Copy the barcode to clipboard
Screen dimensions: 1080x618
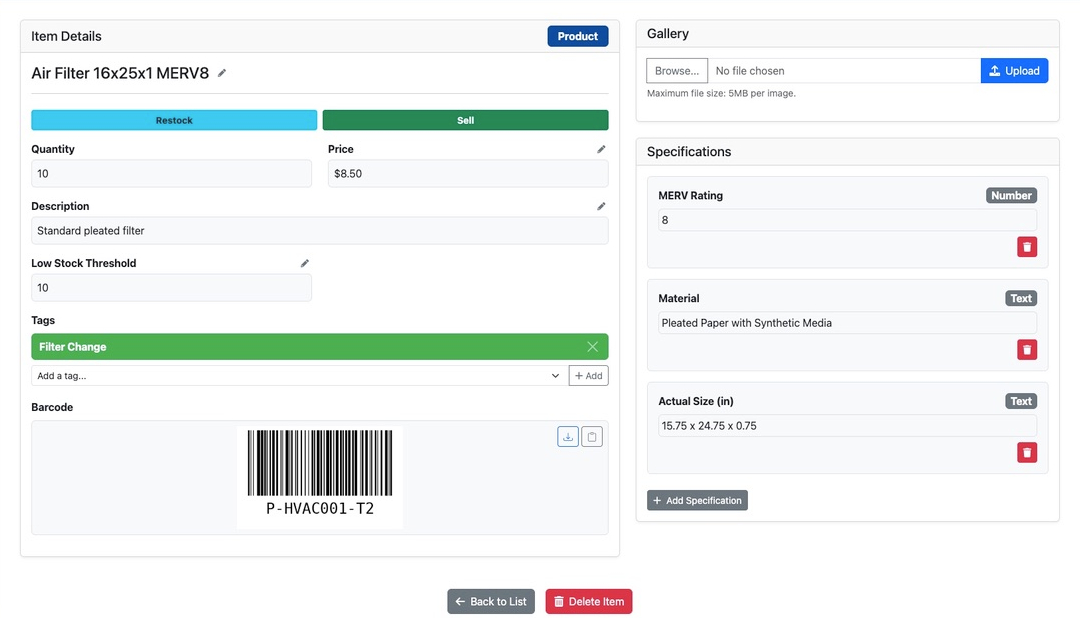pyautogui.click(x=591, y=436)
